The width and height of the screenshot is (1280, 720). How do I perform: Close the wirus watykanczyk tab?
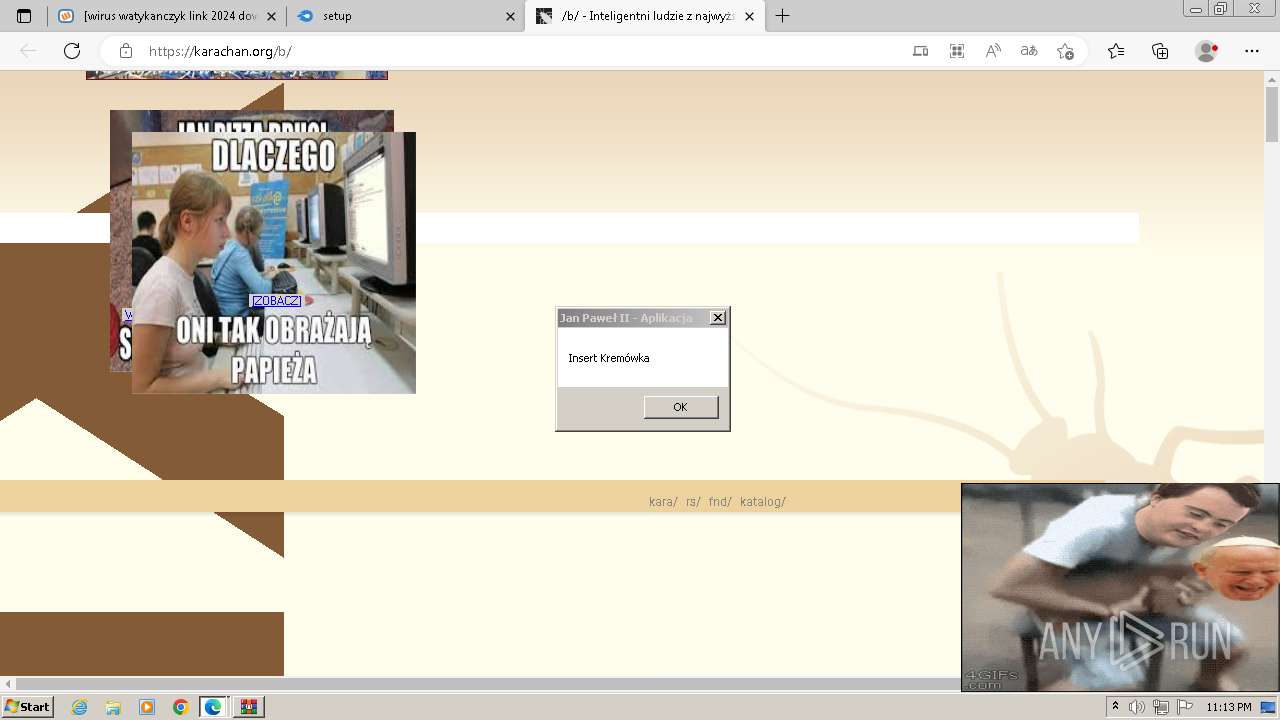(272, 16)
